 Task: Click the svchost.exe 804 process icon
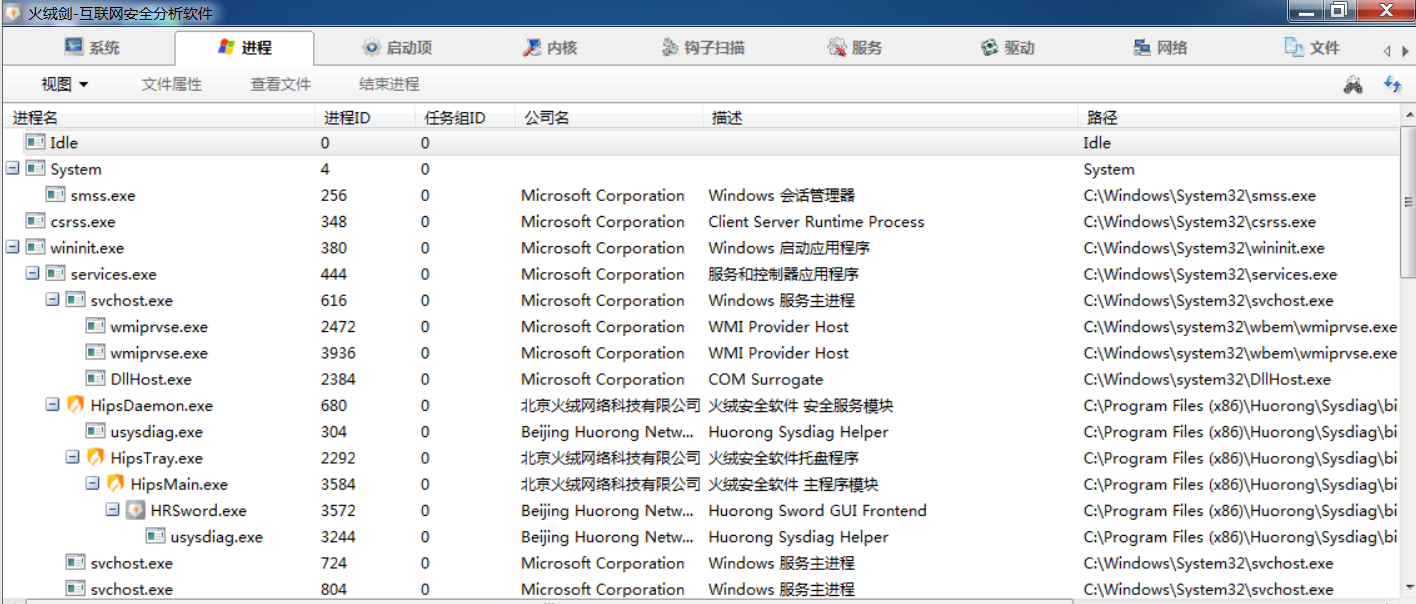tap(75, 589)
